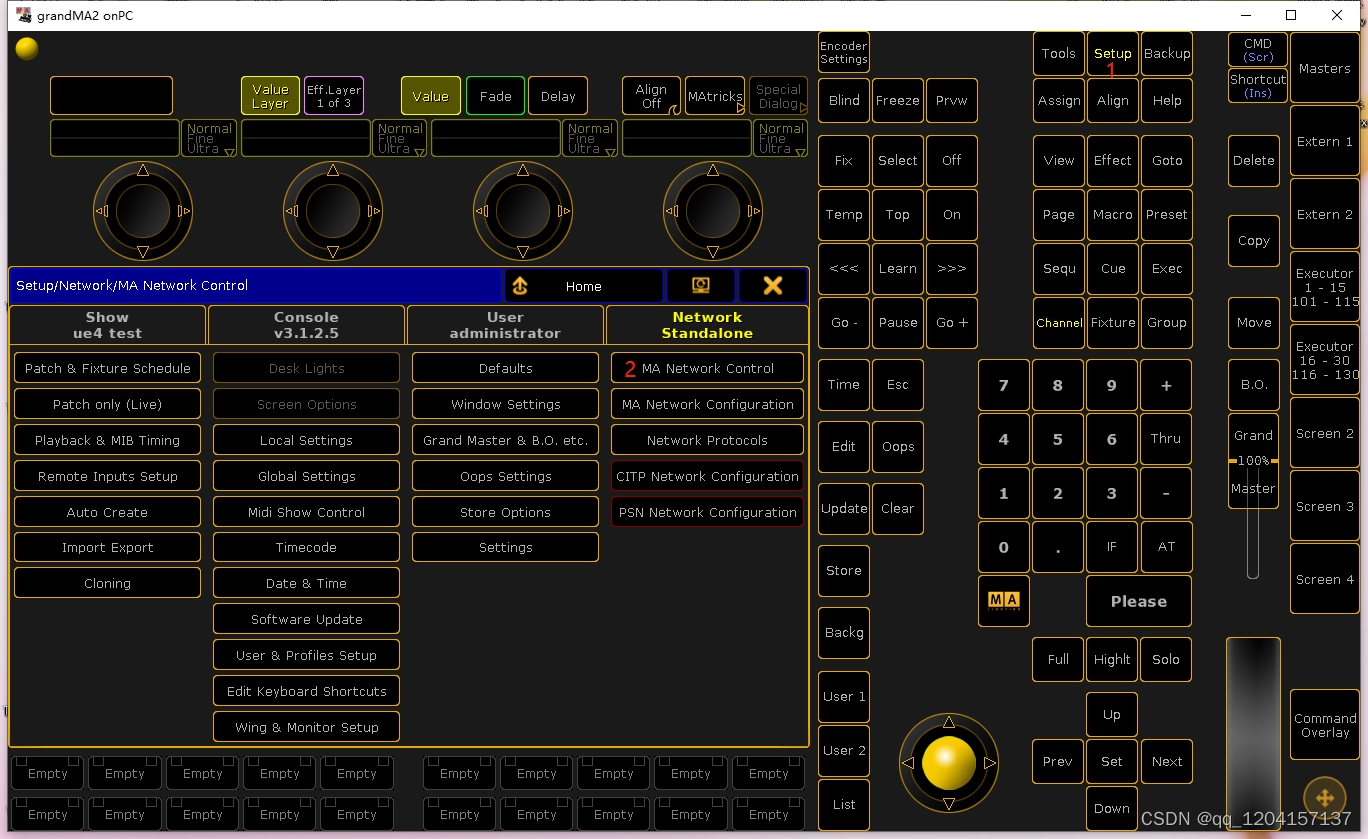This screenshot has height=839, width=1368.
Task: Expand first encoder Normal/Fine/Ultra selector
Action: 209,138
